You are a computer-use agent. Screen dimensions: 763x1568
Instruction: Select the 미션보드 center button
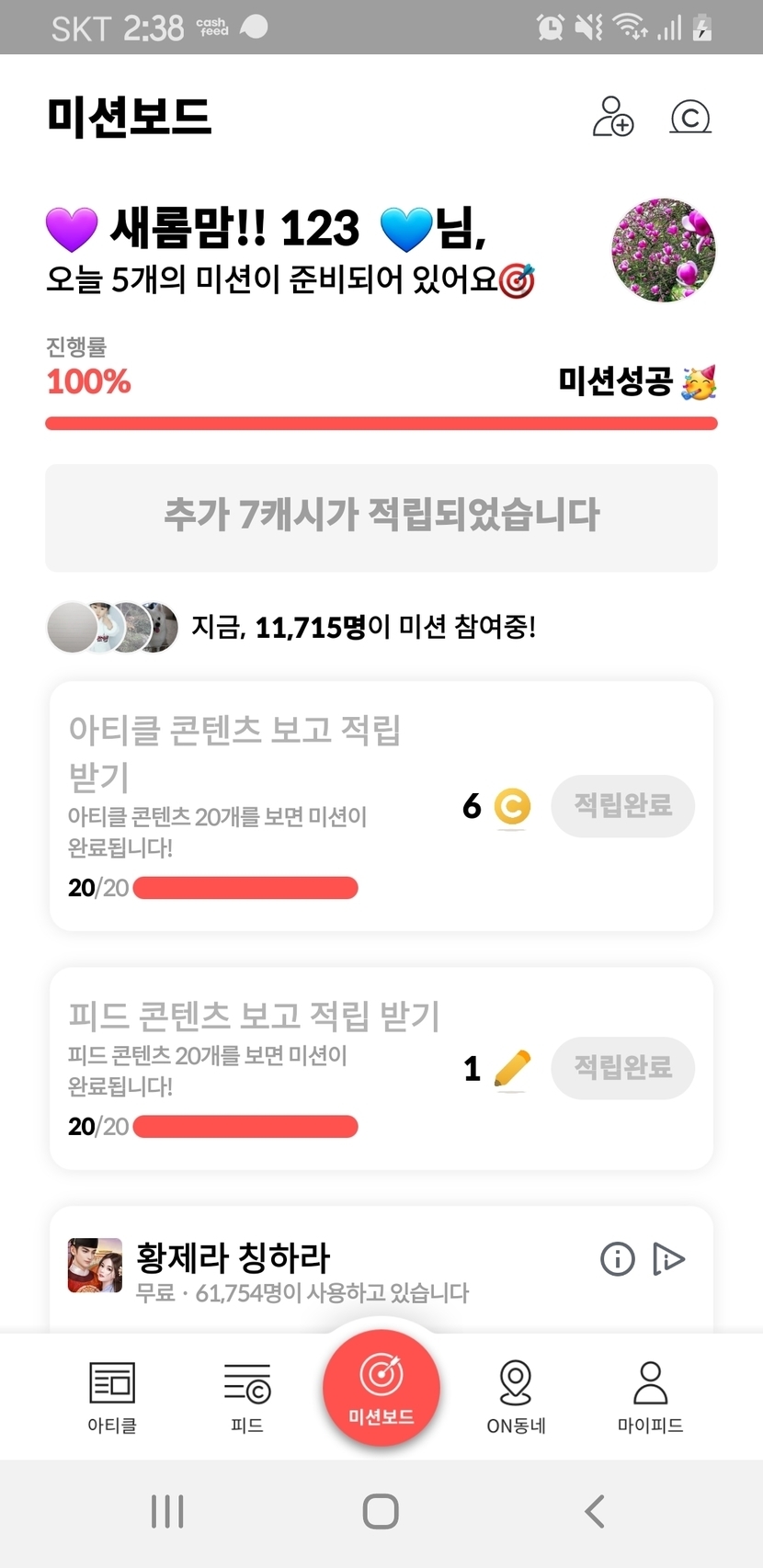[381, 1388]
